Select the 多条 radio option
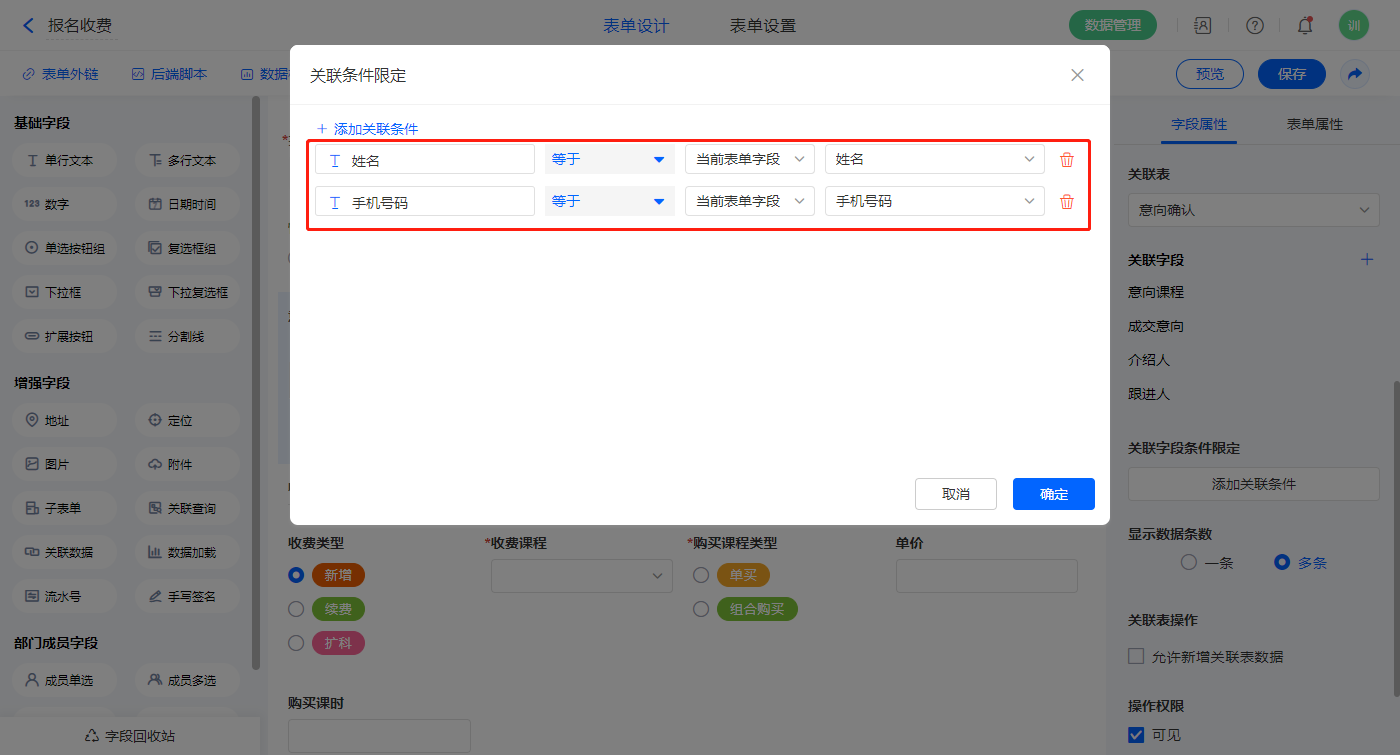 (x=1282, y=562)
